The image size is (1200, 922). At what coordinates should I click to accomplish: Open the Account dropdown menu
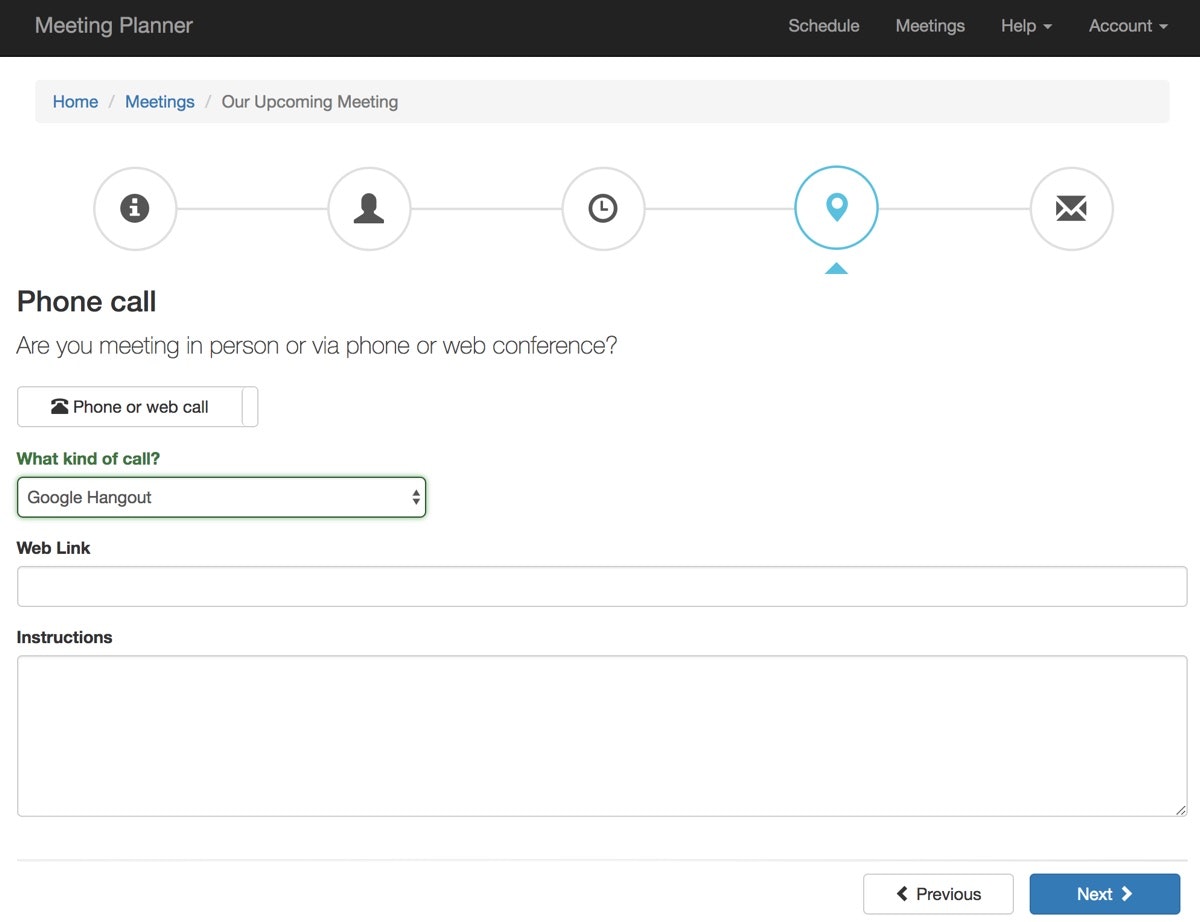(x=1128, y=26)
